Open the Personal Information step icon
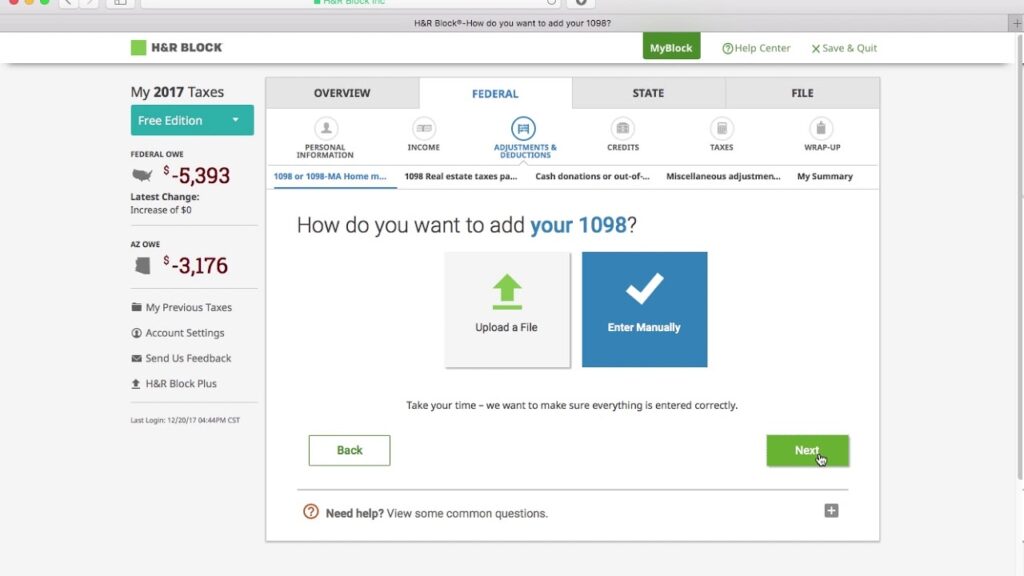The width and height of the screenshot is (1024, 576). pos(326,128)
